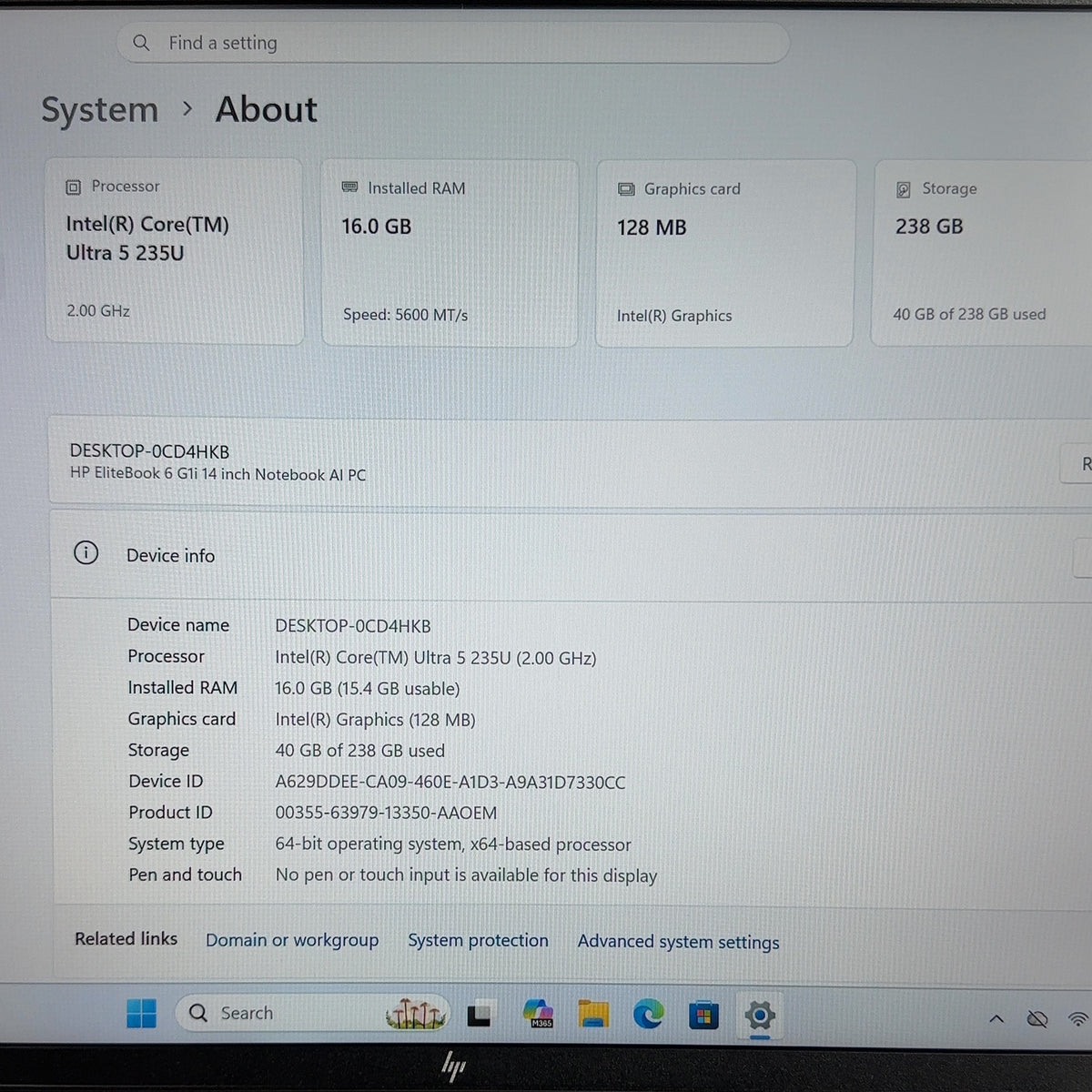This screenshot has height=1092, width=1092.
Task: Click the Product ID value 00355-63979-13350-AAOEM
Action: [x=386, y=813]
